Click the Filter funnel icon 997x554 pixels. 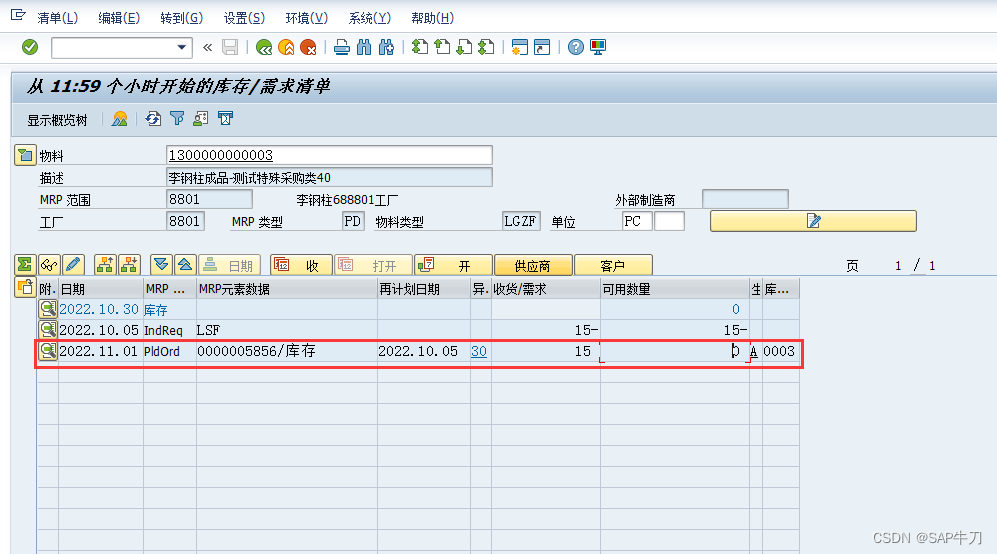177,119
